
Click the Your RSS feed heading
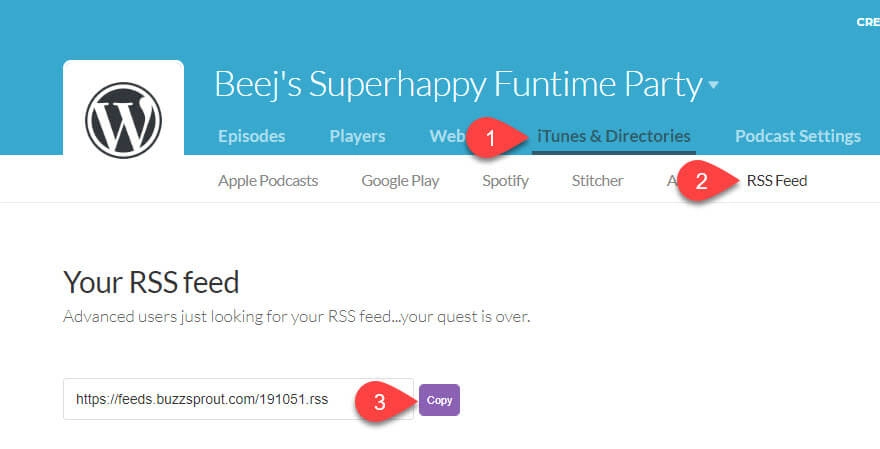point(151,282)
